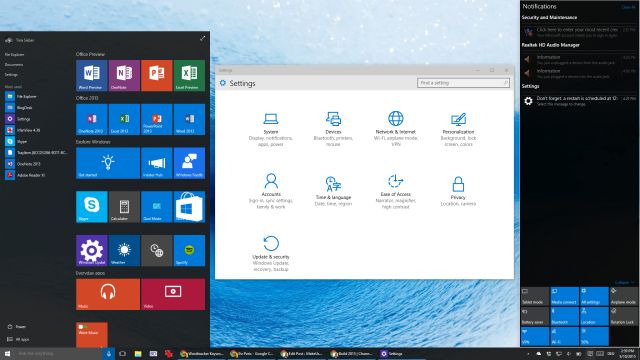
Task: Open Time & language settings
Action: (333, 191)
